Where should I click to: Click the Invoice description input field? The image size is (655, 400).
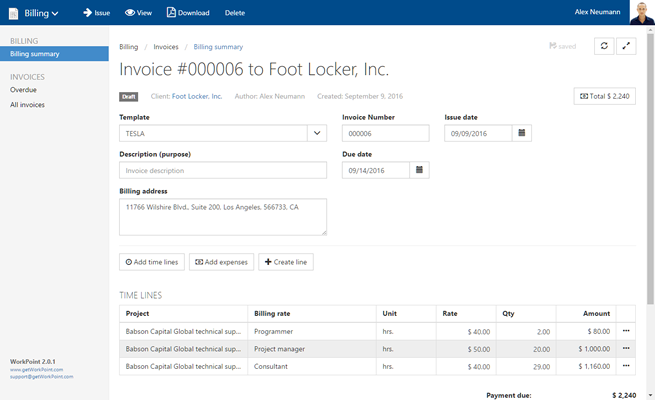tap(222, 170)
